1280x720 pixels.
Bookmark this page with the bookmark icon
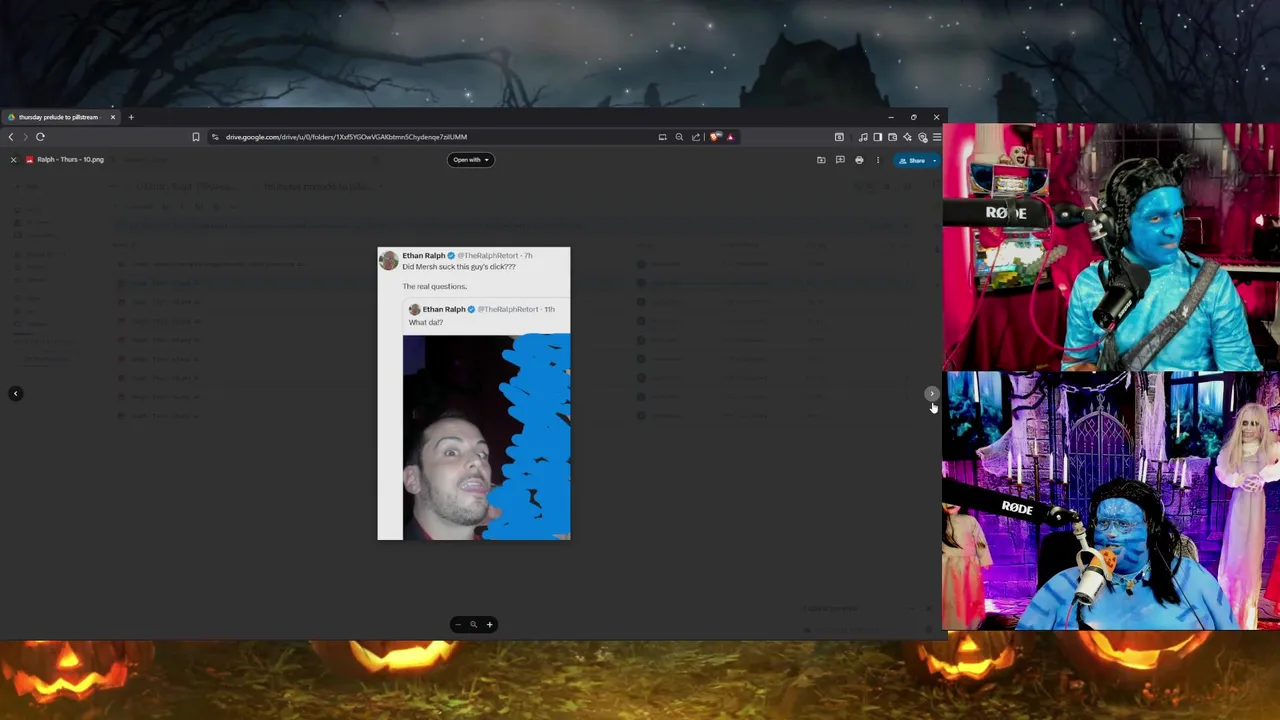[x=196, y=137]
